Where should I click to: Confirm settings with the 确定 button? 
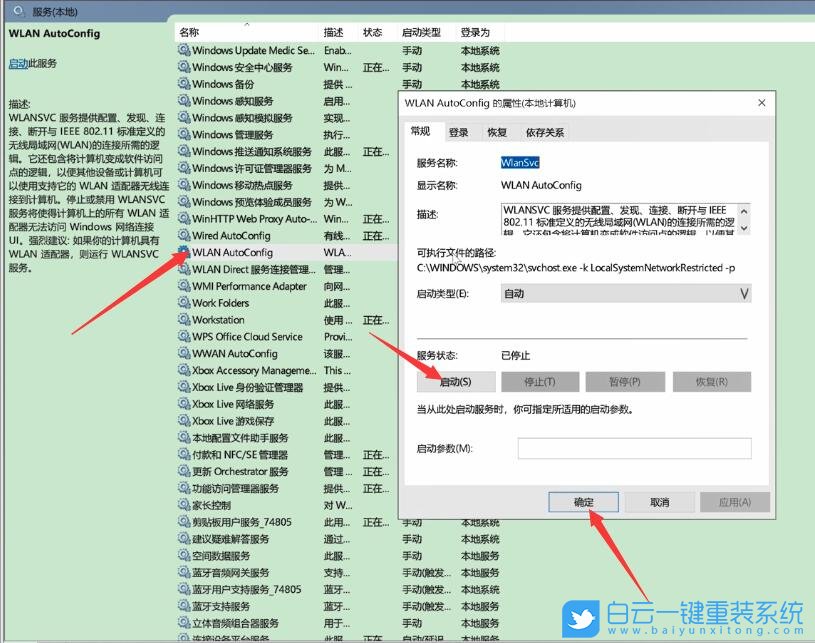point(583,501)
